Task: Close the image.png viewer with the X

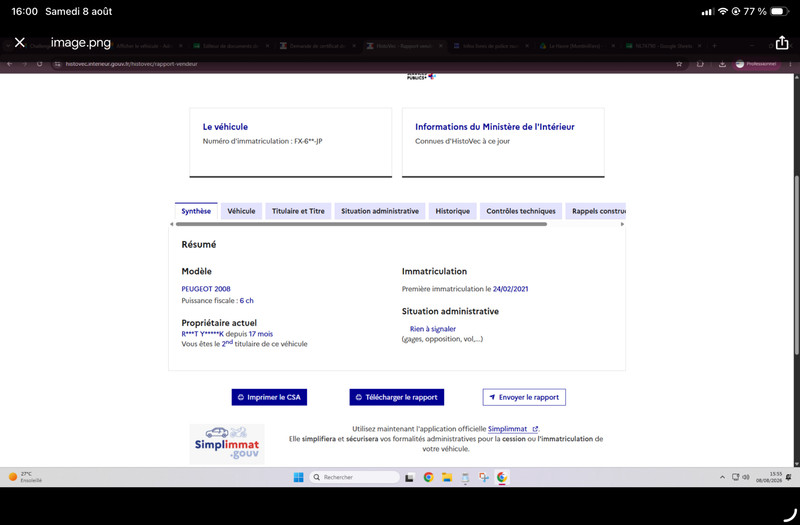Action: (19, 42)
